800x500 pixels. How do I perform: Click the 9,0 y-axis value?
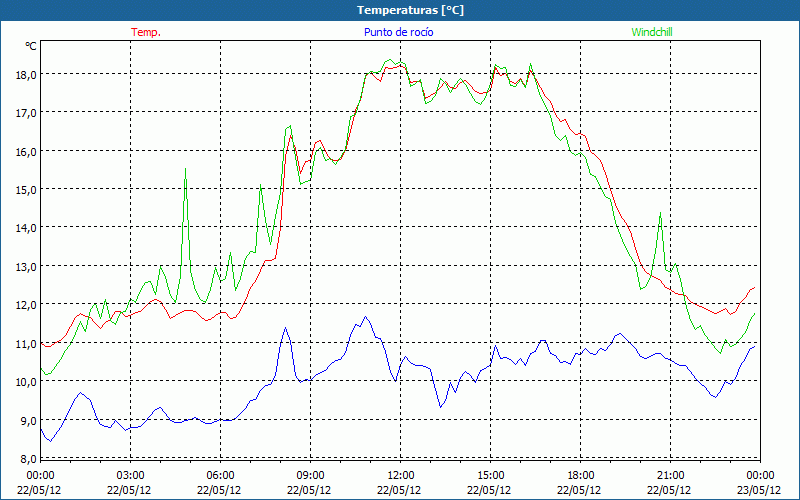pos(28,421)
